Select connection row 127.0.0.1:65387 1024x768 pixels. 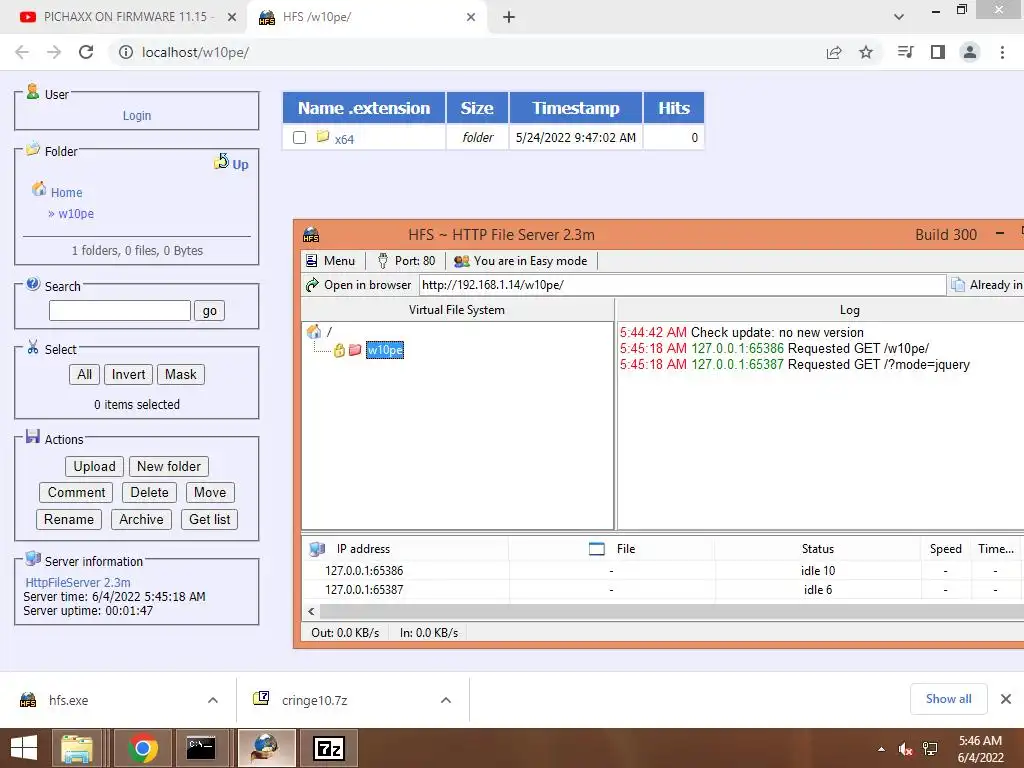662,590
